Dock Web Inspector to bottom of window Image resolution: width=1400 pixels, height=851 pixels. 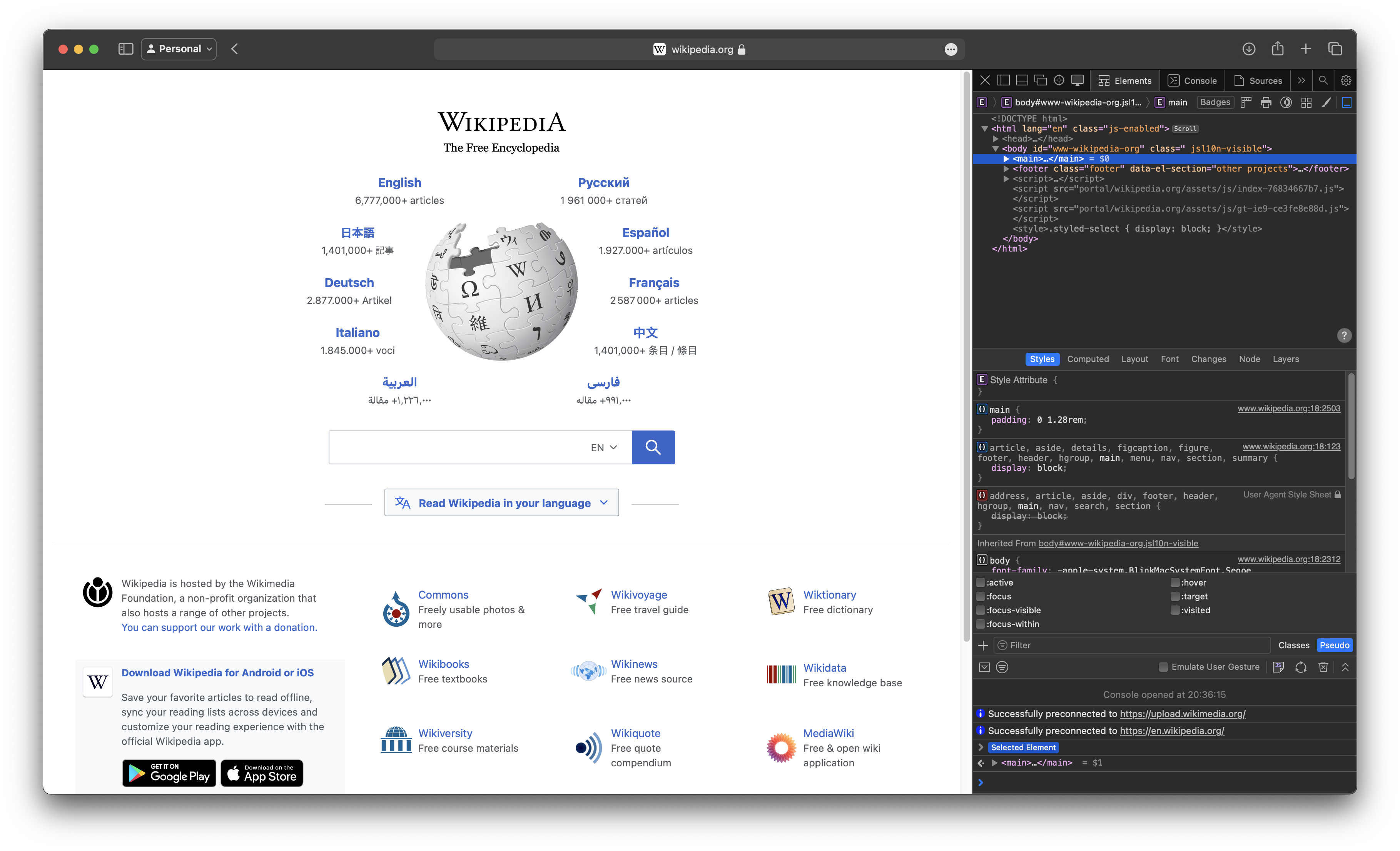coord(1022,80)
